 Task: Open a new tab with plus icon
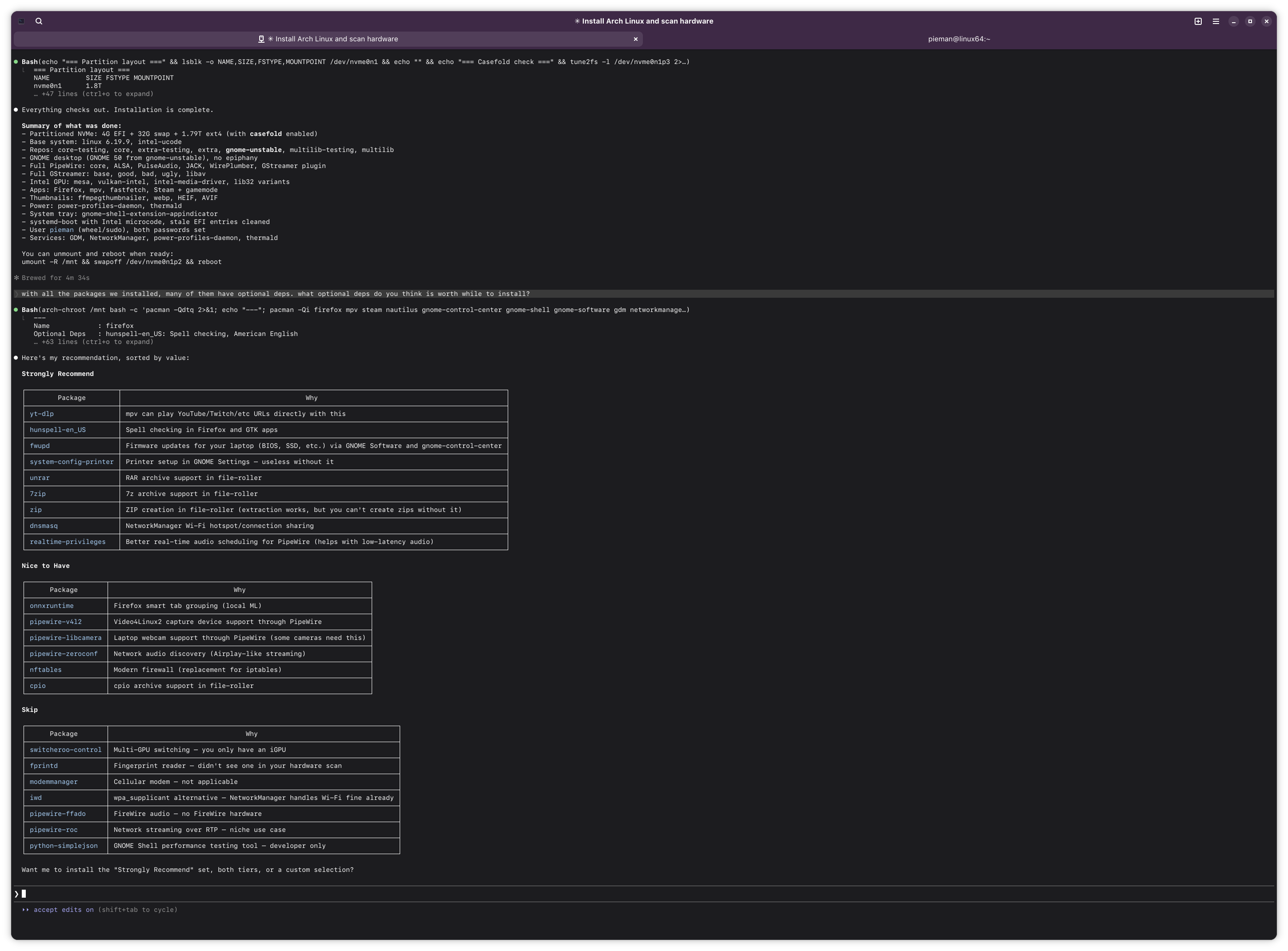click(x=1198, y=21)
